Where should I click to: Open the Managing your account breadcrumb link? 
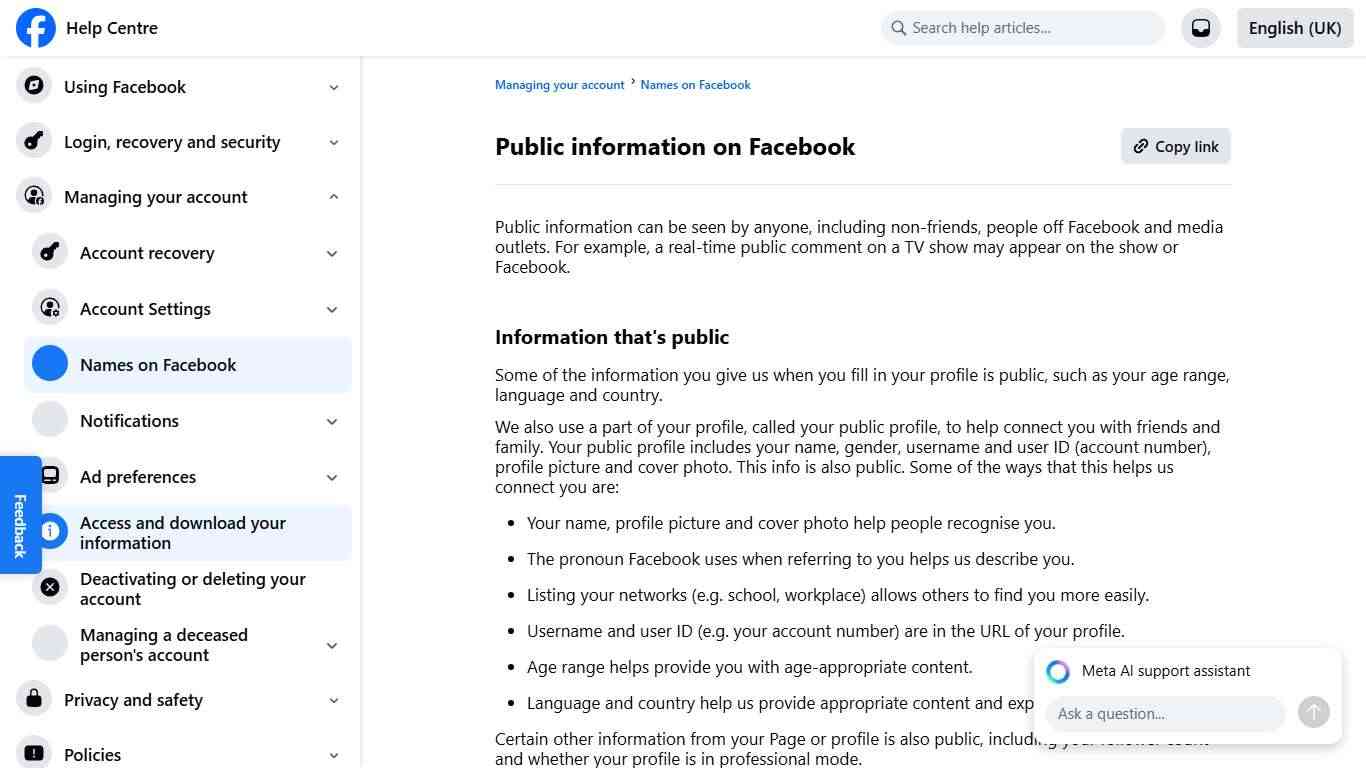559,84
